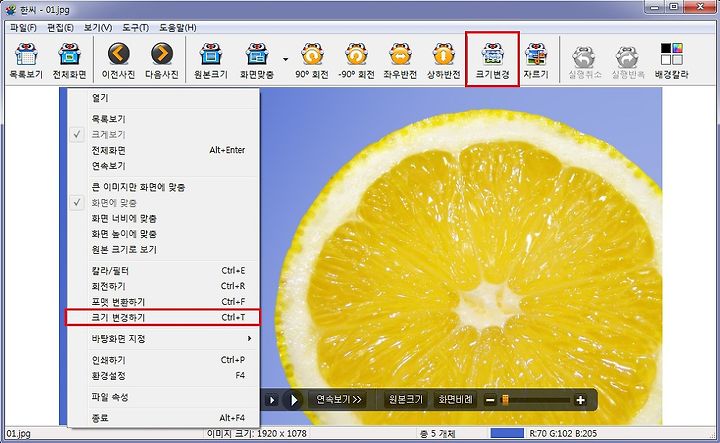Choose 열기 in the context menu
The height and width of the screenshot is (443, 720).
[163, 98]
